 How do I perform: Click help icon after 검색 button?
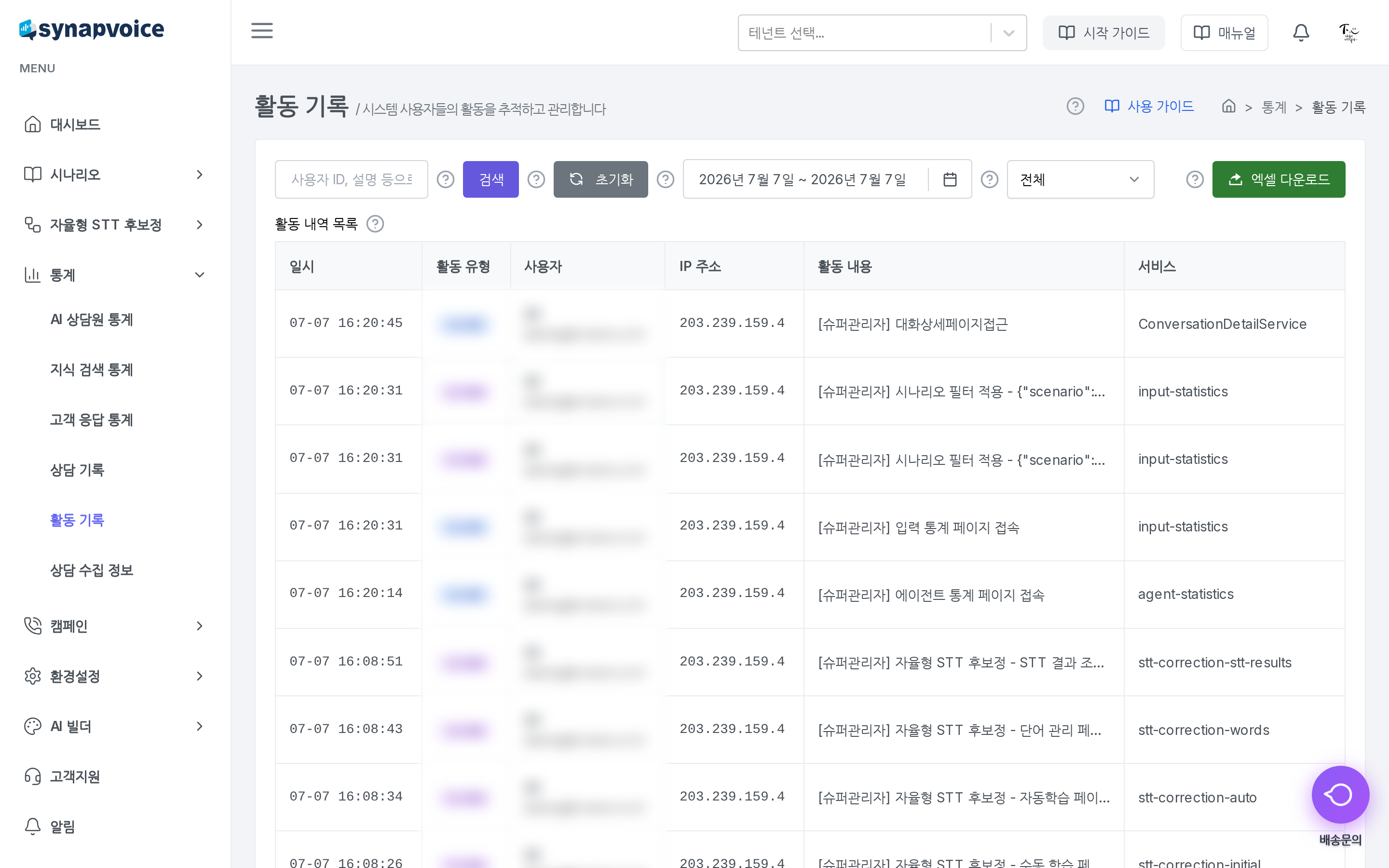536,180
